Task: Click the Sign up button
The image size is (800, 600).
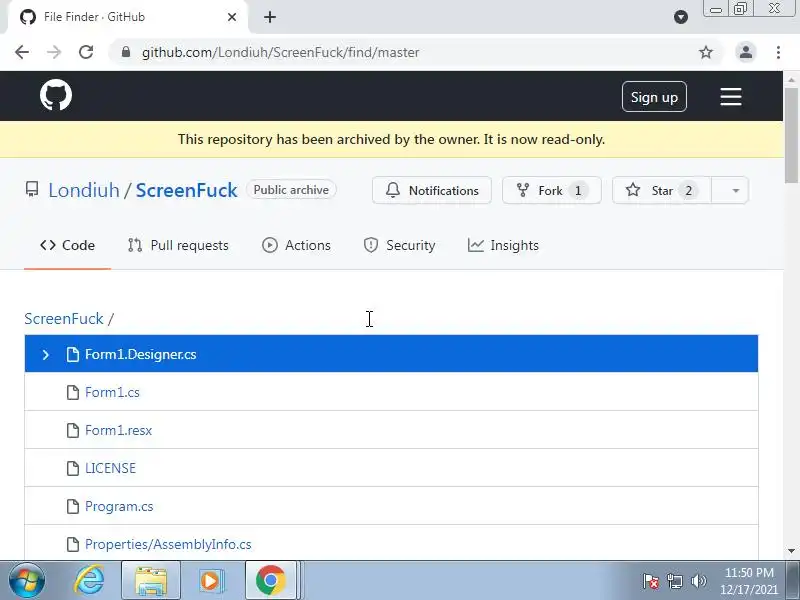Action: pyautogui.click(x=654, y=97)
